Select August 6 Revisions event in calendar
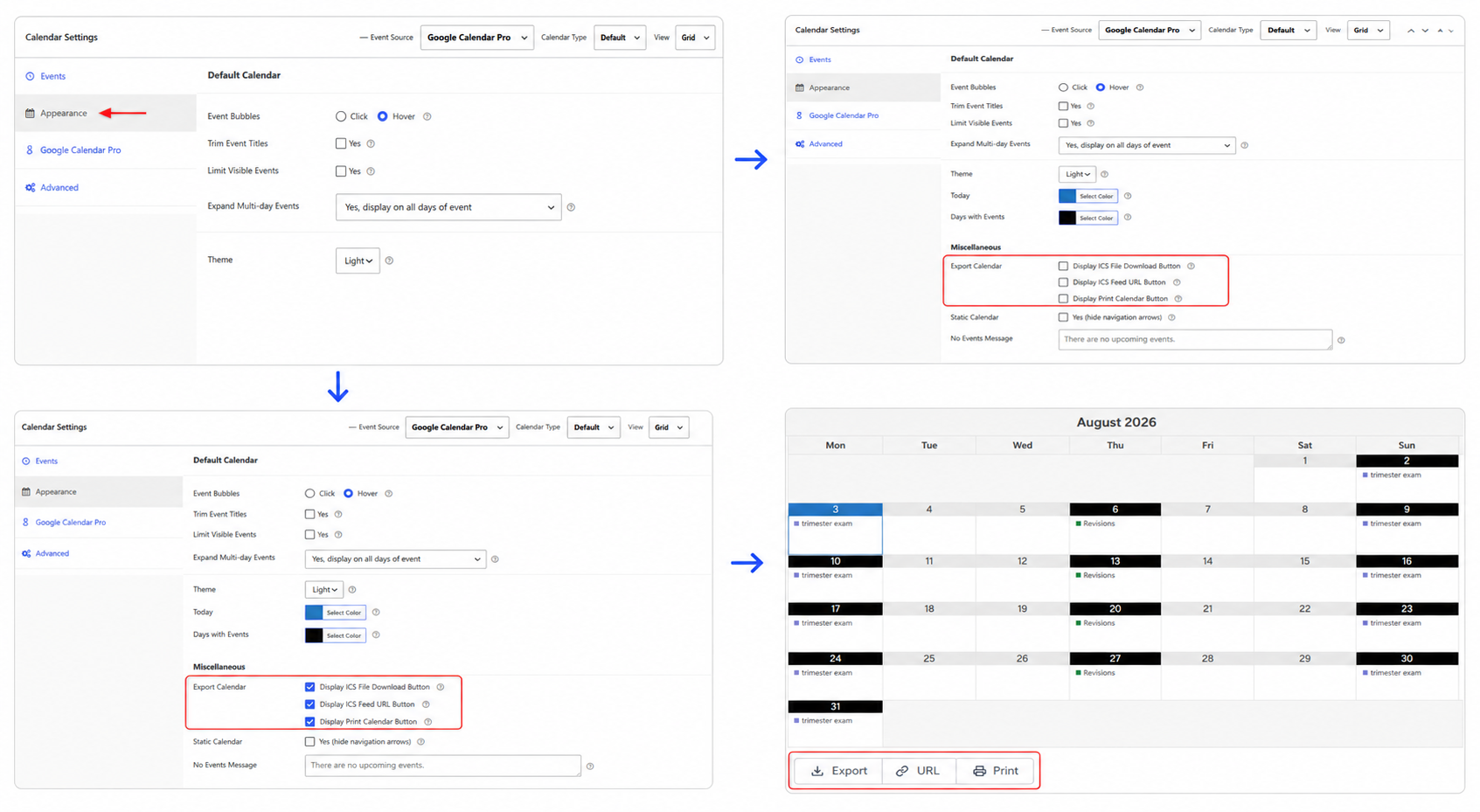1480x812 pixels. [1099, 524]
